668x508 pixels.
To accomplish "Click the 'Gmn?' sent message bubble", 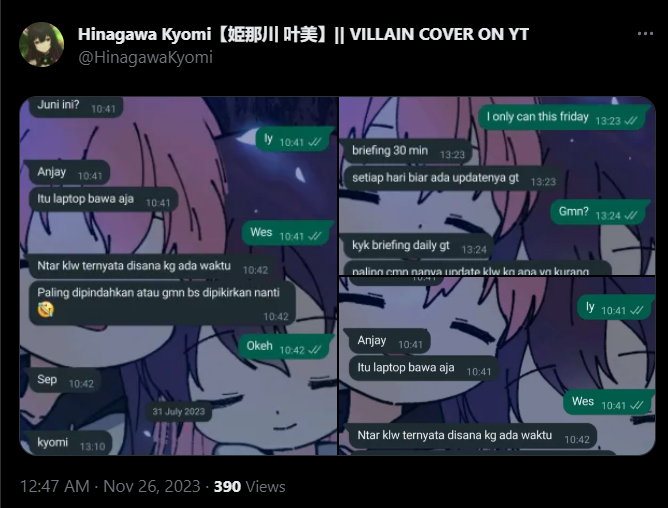I will pos(600,212).
